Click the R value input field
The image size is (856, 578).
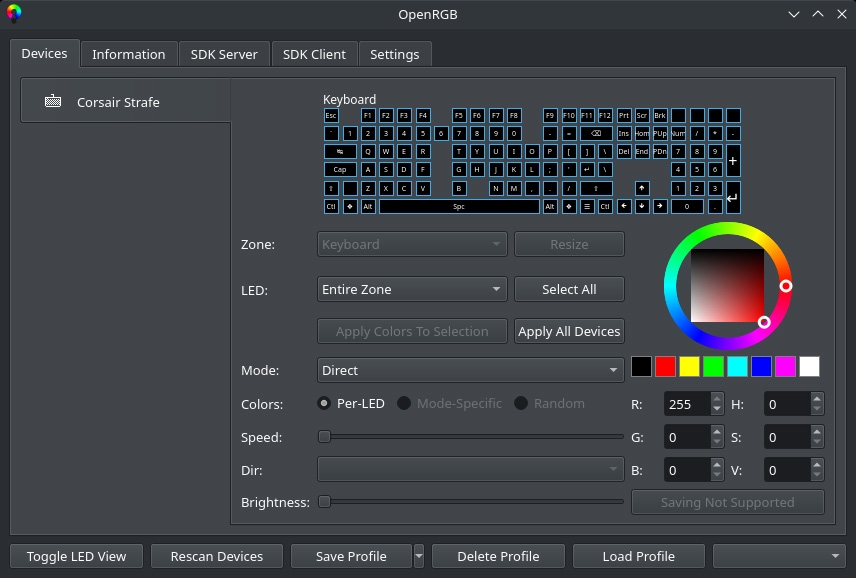[686, 404]
